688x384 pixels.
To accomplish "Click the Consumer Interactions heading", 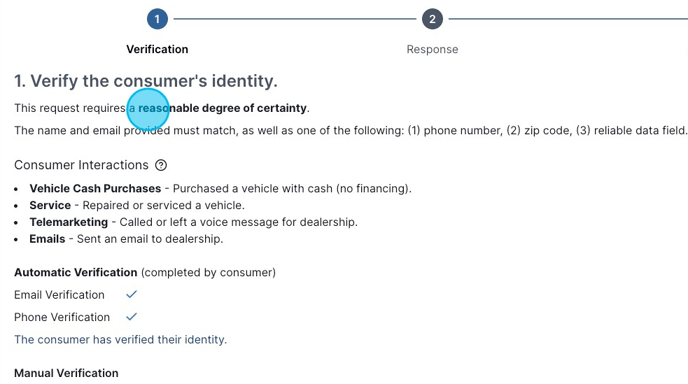I will pyautogui.click(x=81, y=165).
